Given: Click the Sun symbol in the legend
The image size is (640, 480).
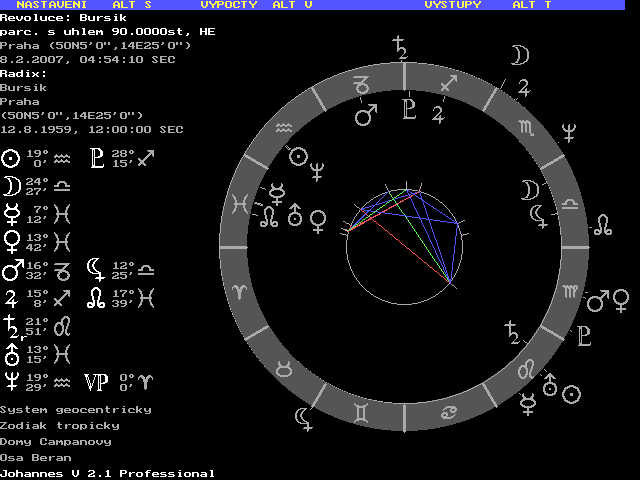Looking at the screenshot, I should 11,158.
